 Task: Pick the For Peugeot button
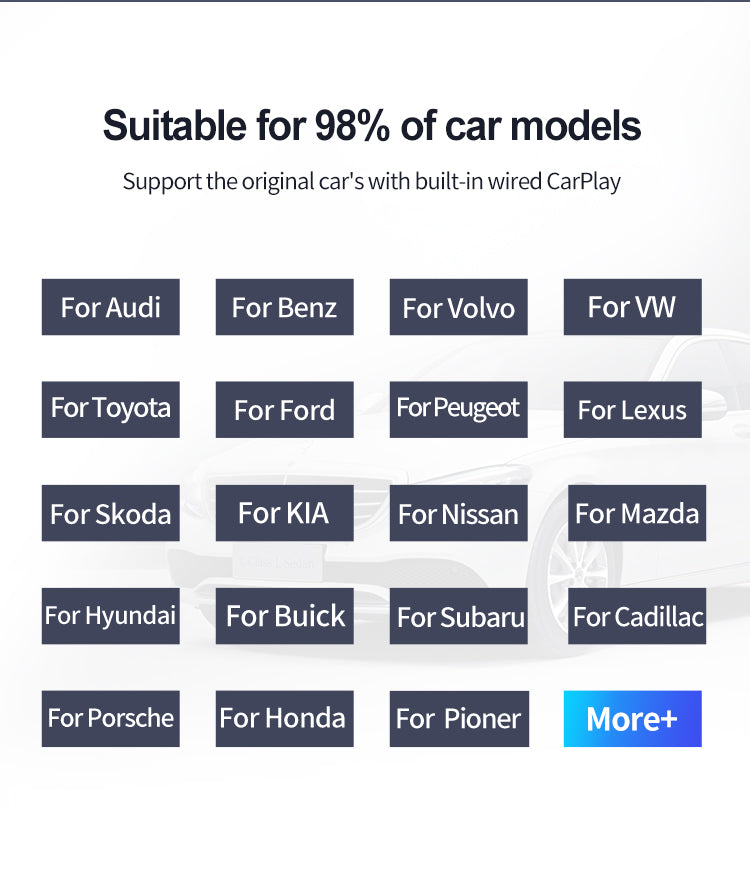pyautogui.click(x=458, y=409)
